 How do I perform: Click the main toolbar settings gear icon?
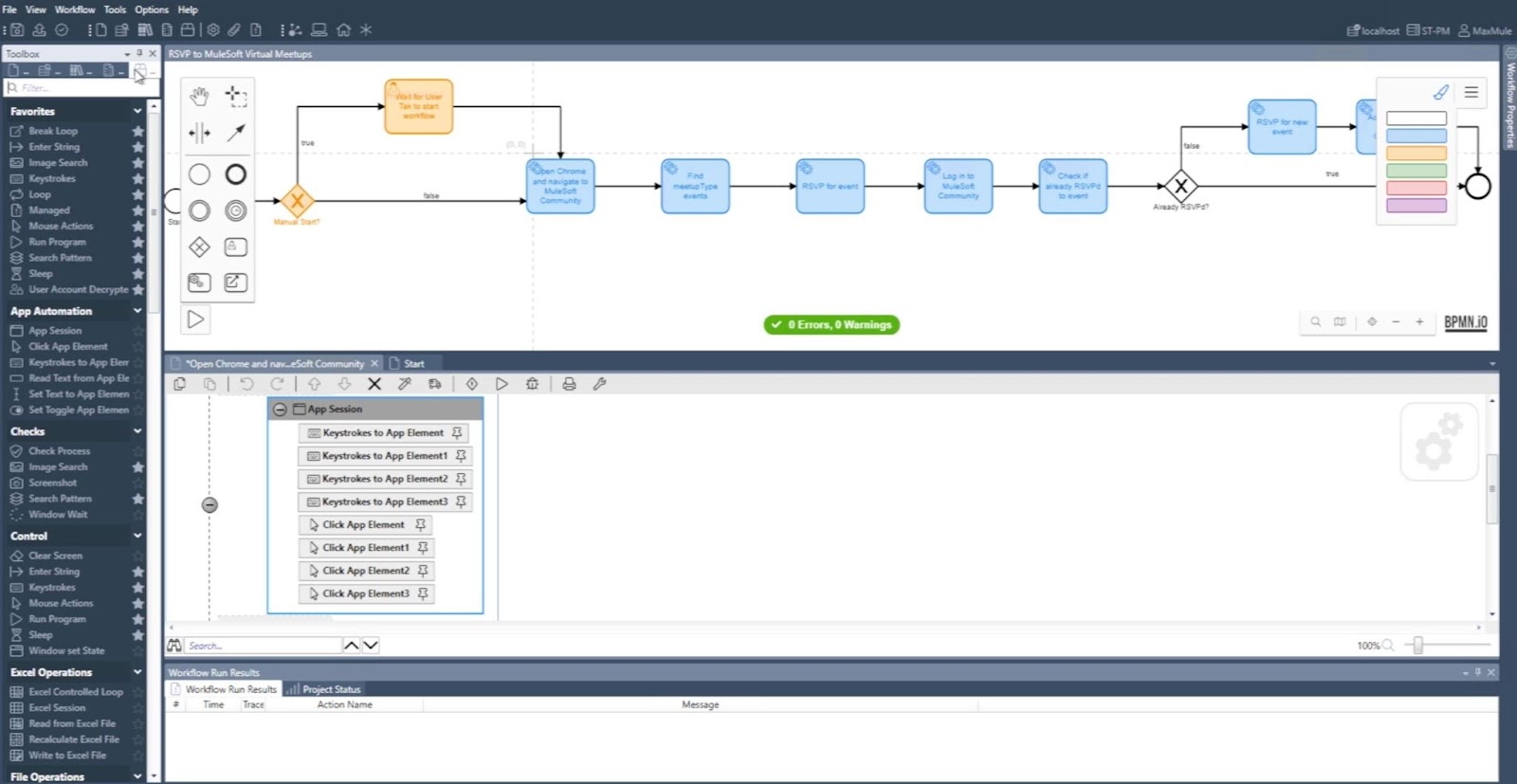tap(213, 30)
